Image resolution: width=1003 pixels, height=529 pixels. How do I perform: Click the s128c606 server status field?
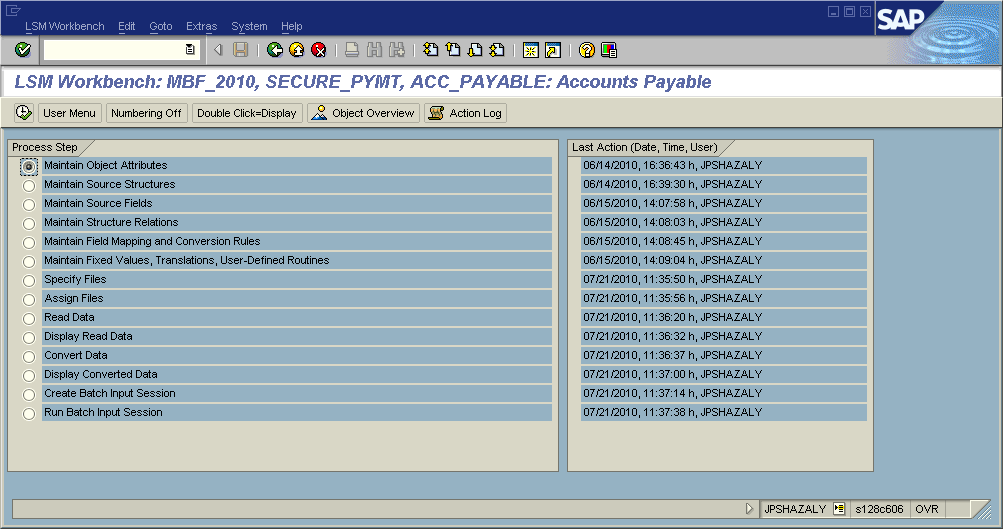pos(880,509)
